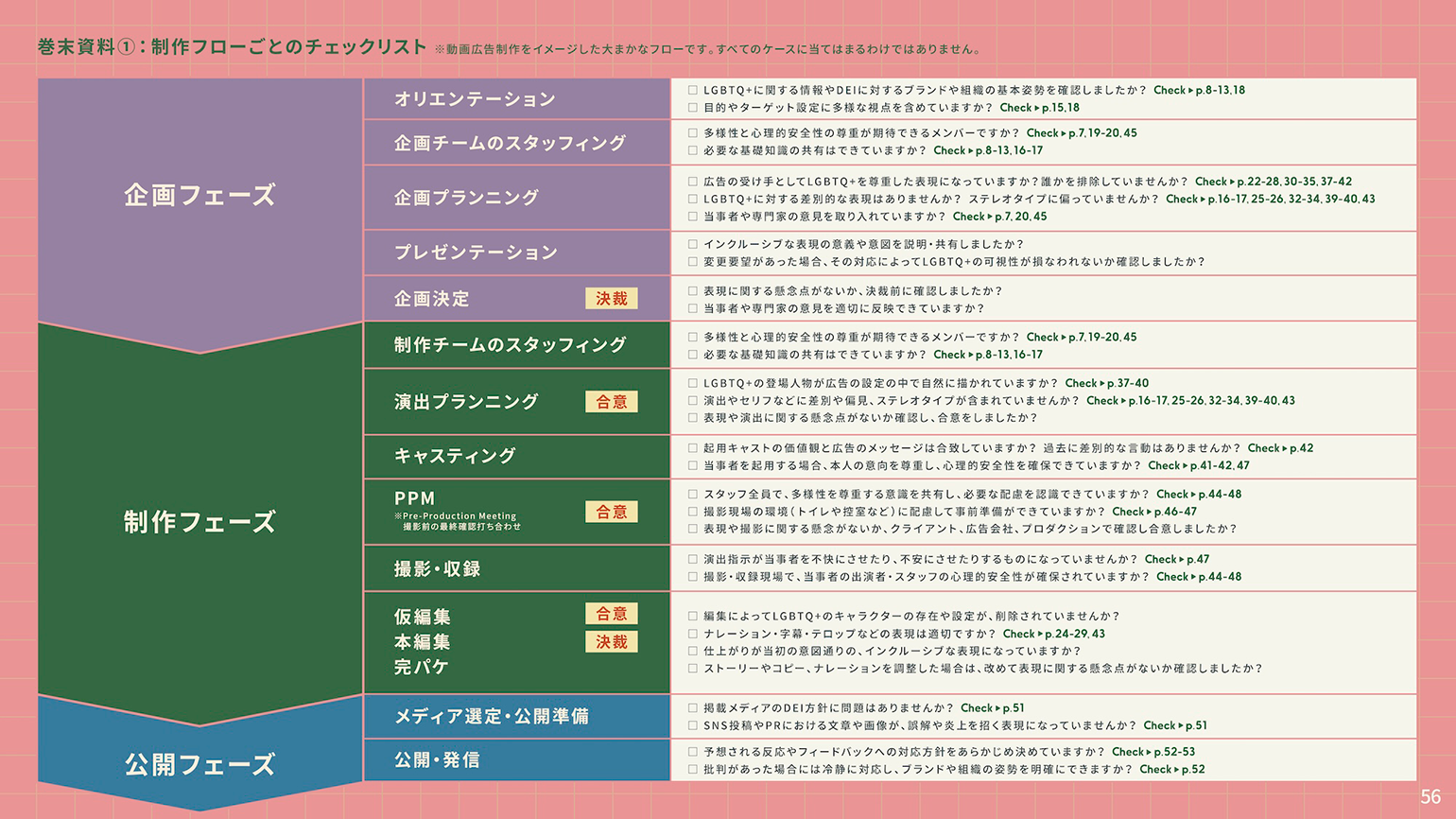Image resolution: width=1456 pixels, height=819 pixels.
Task: Follow the Check p.37-40 reference link
Action: (x=1106, y=384)
